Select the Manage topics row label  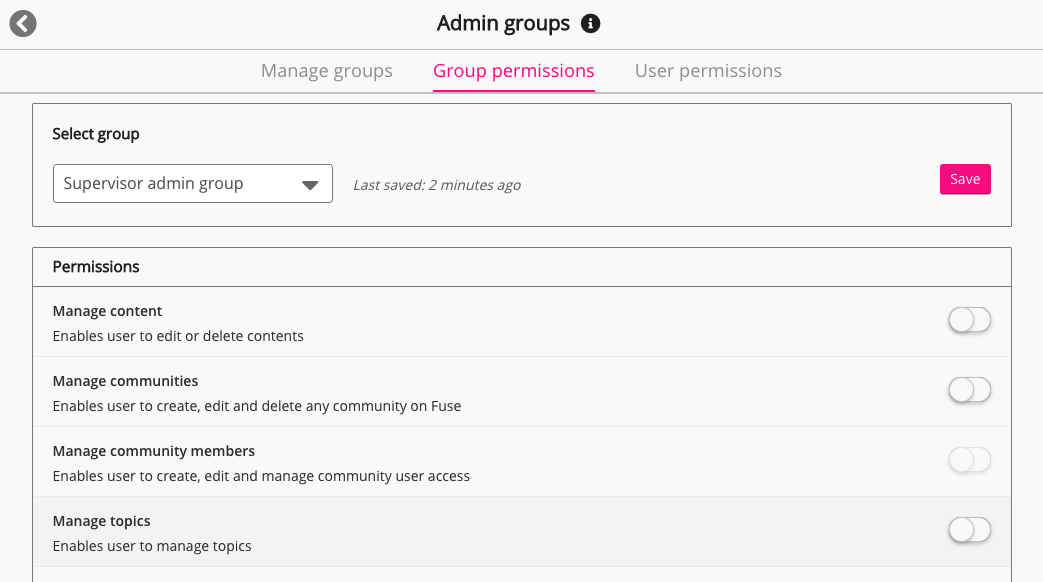pos(101,521)
